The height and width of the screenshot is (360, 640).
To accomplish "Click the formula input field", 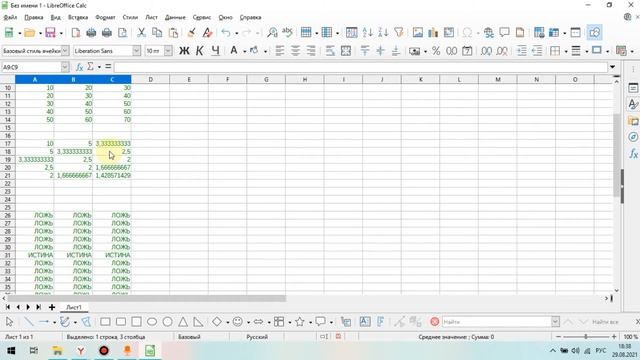I will point(360,67).
